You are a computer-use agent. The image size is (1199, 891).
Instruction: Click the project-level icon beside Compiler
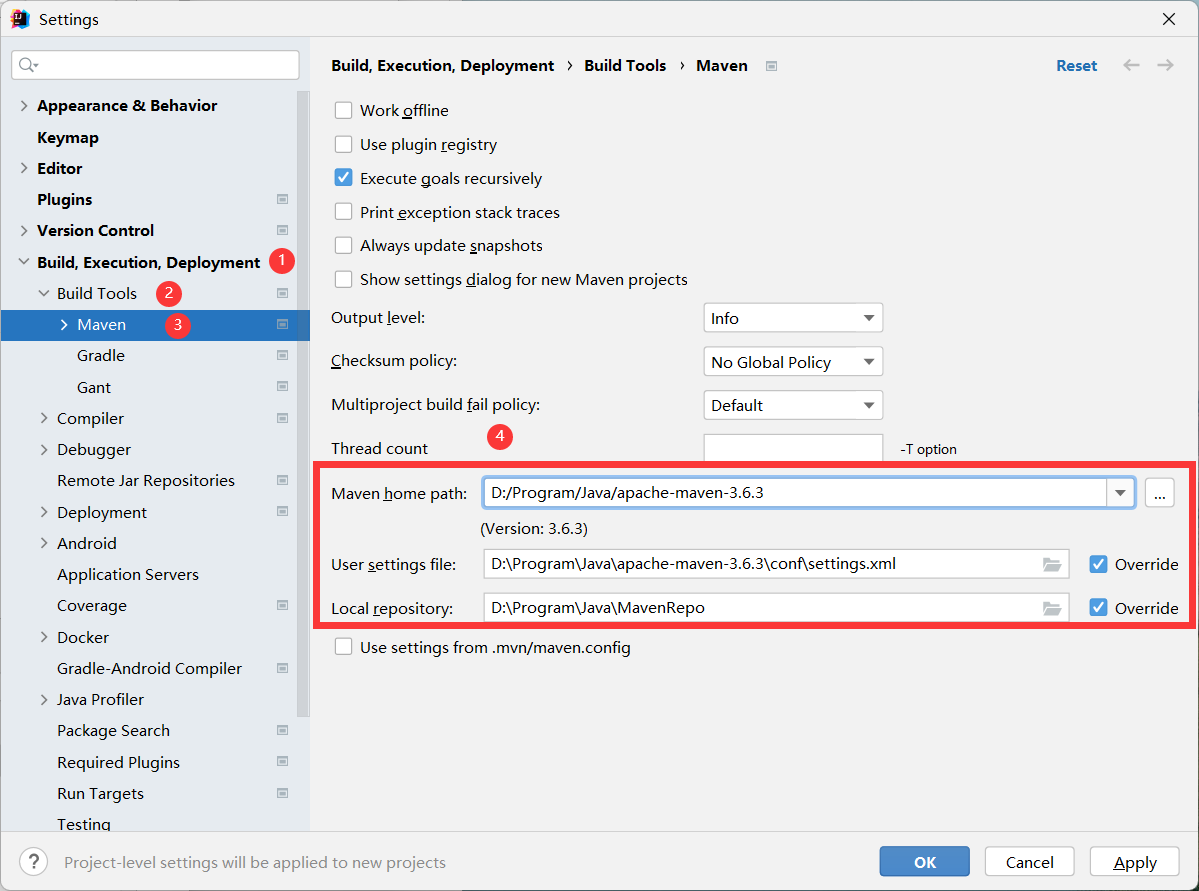click(x=282, y=418)
